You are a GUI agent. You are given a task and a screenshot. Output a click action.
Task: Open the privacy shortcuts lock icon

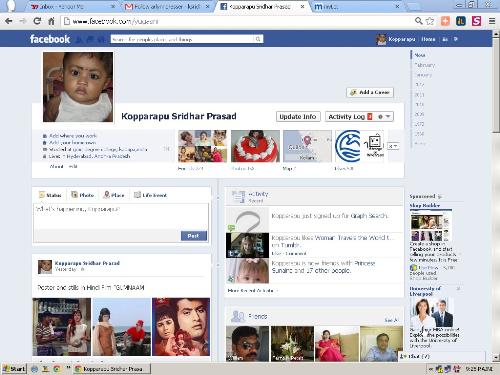coord(445,39)
